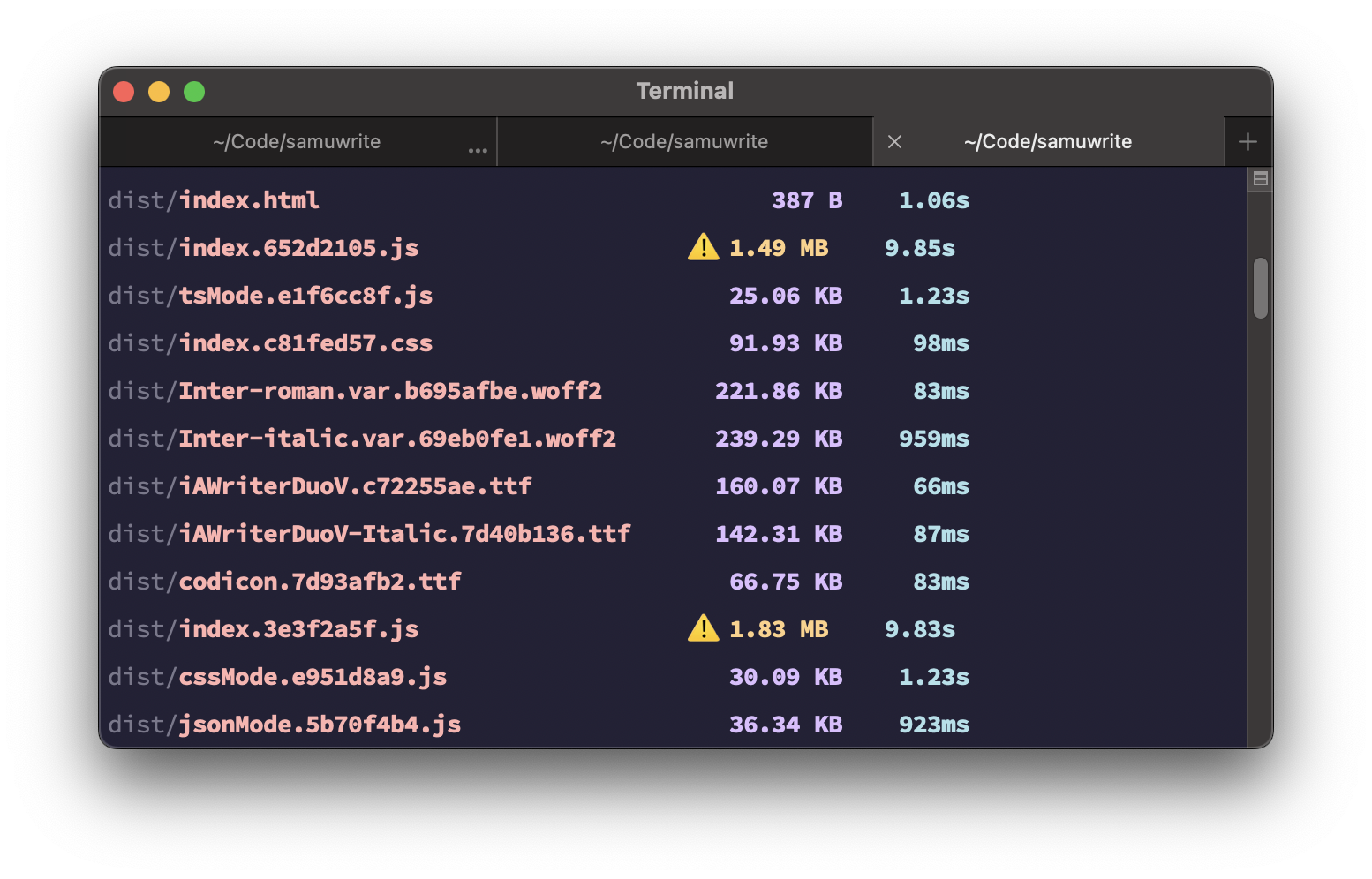Click the size value 30.09 KB

click(x=786, y=677)
